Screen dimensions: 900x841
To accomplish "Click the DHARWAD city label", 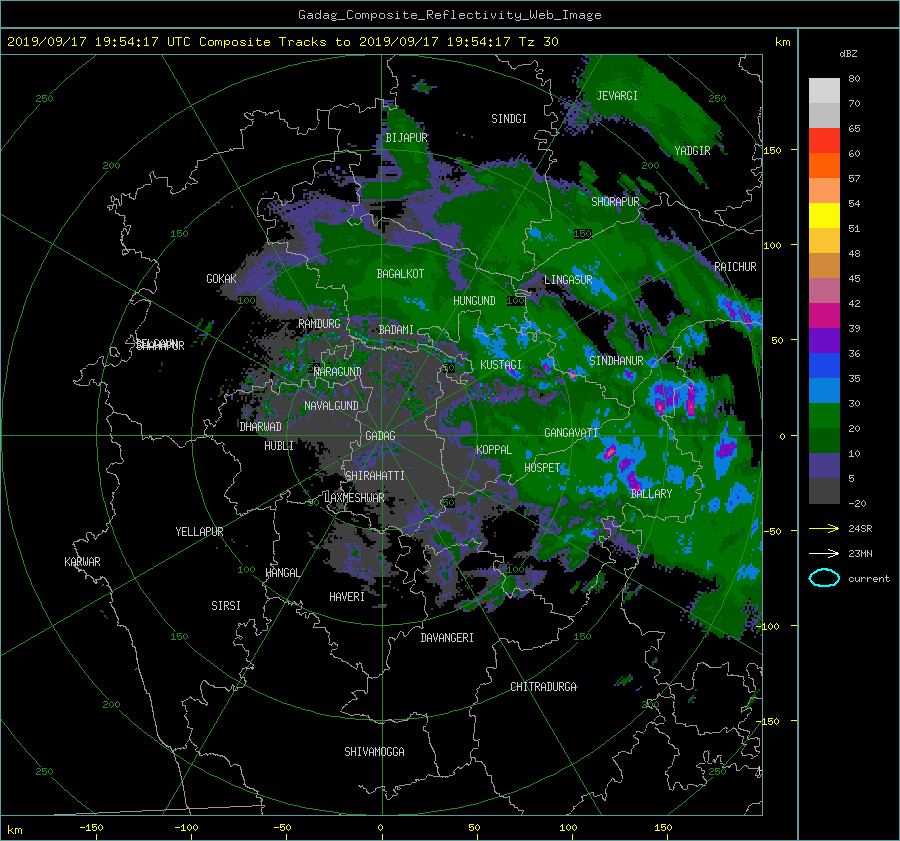I will tap(261, 427).
